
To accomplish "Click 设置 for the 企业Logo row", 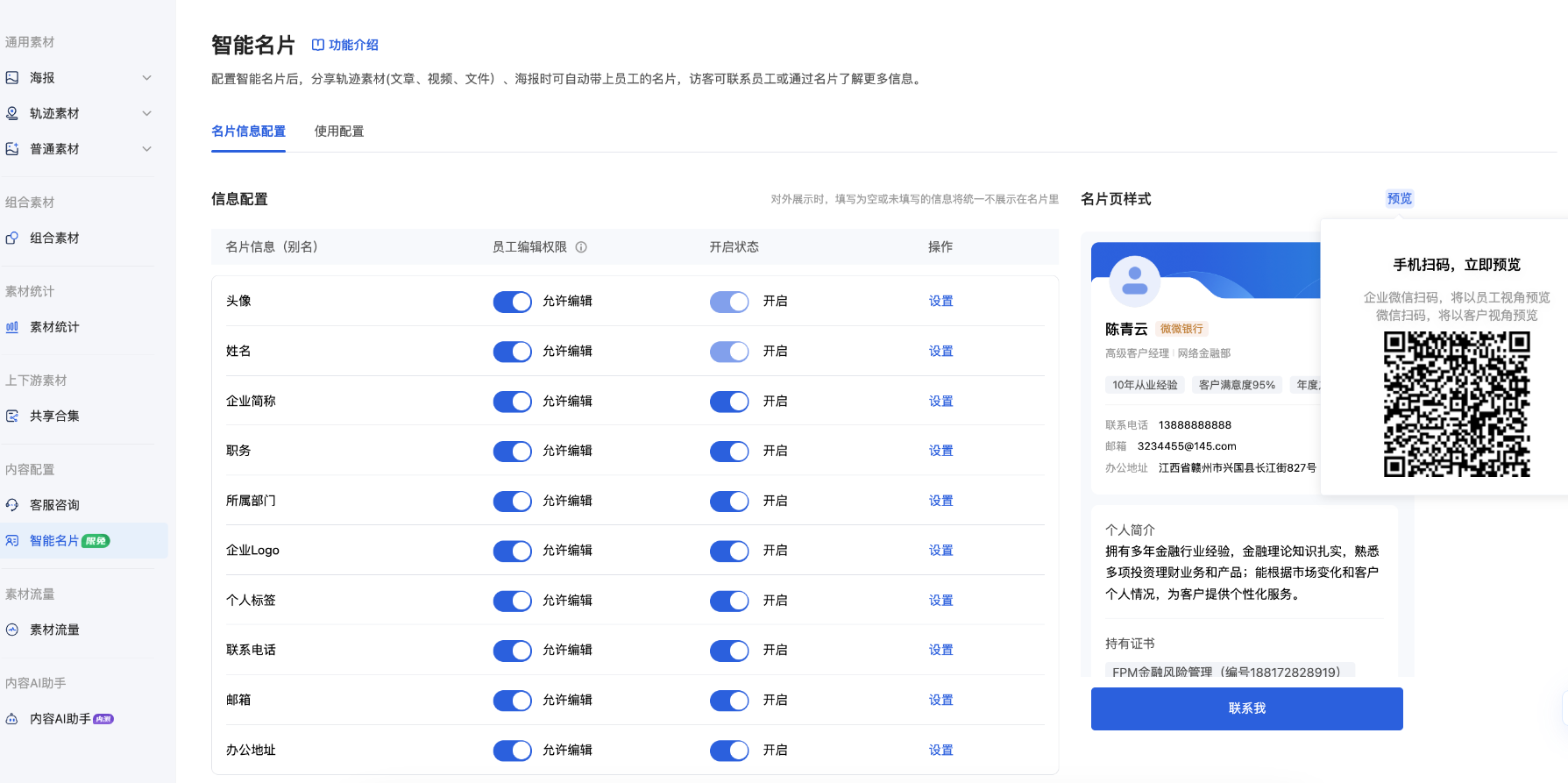I will [940, 551].
